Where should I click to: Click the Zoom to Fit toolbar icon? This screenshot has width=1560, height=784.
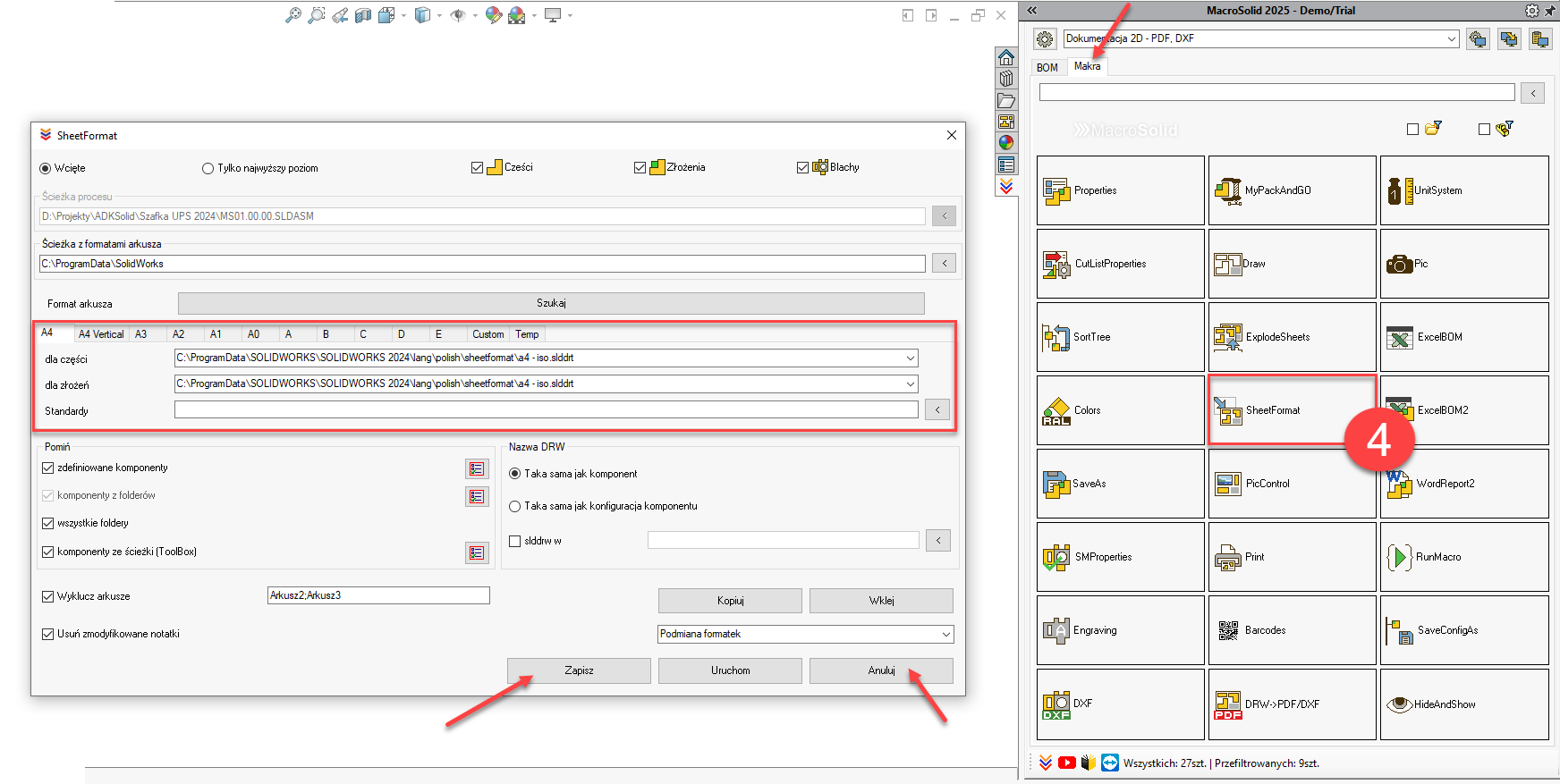(292, 15)
